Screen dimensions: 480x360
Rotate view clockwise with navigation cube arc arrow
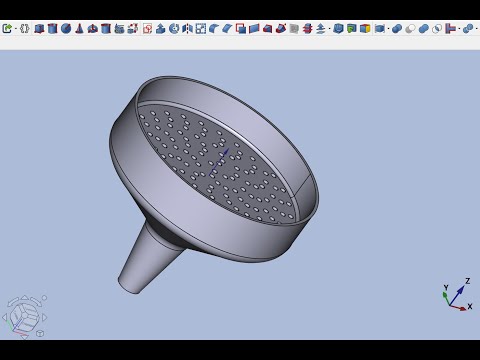point(35,302)
